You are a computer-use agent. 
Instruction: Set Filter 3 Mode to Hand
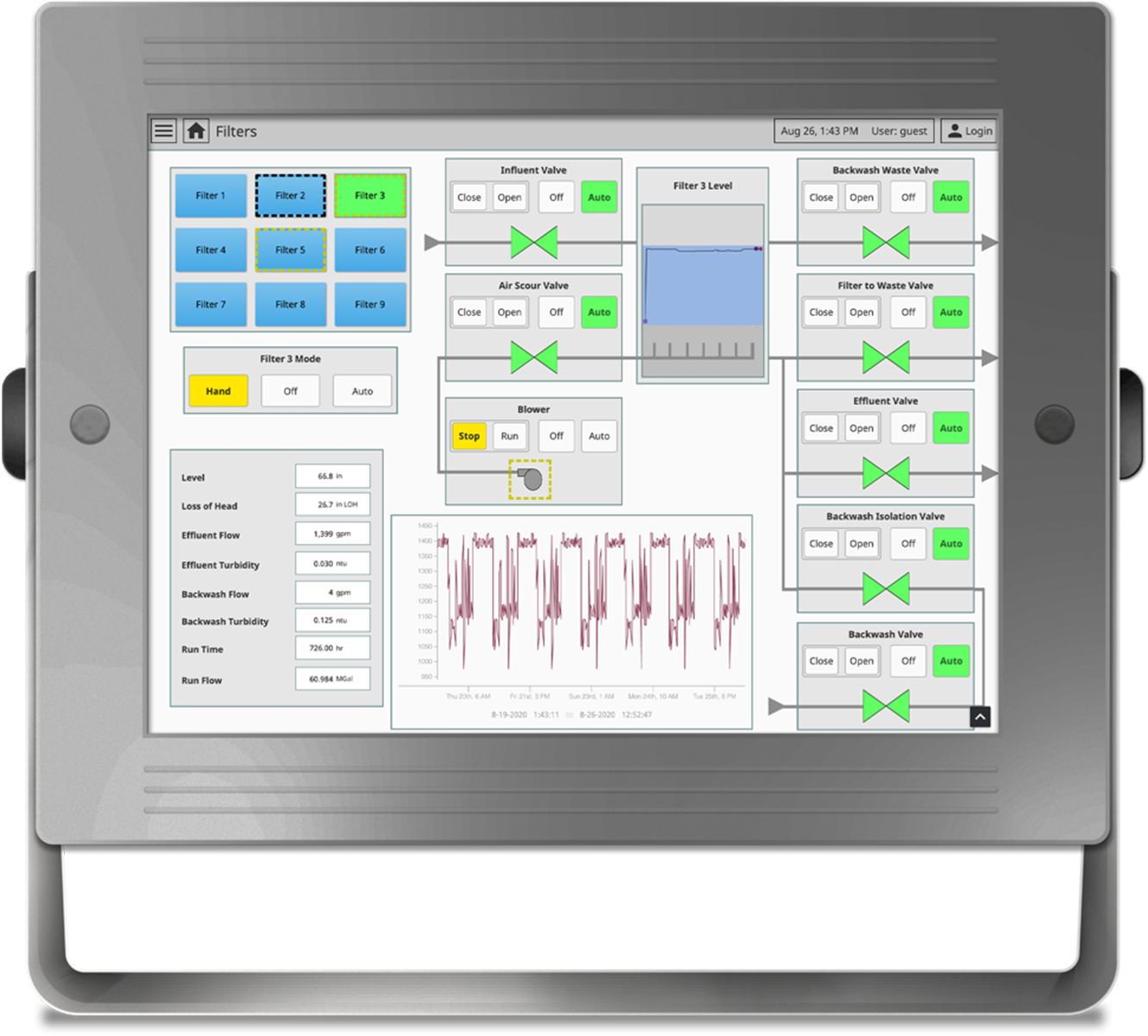click(x=218, y=390)
